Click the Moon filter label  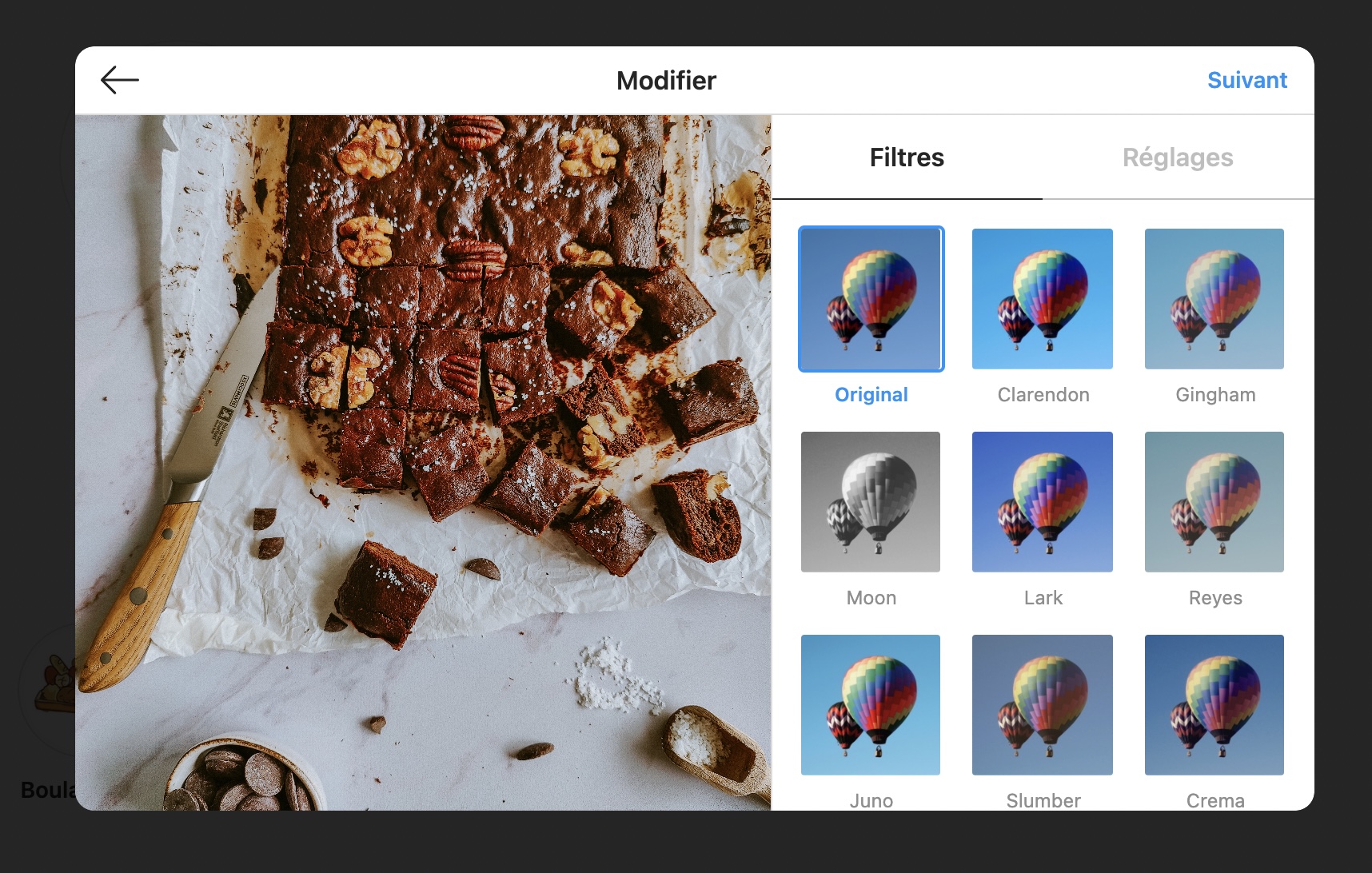coord(871,598)
